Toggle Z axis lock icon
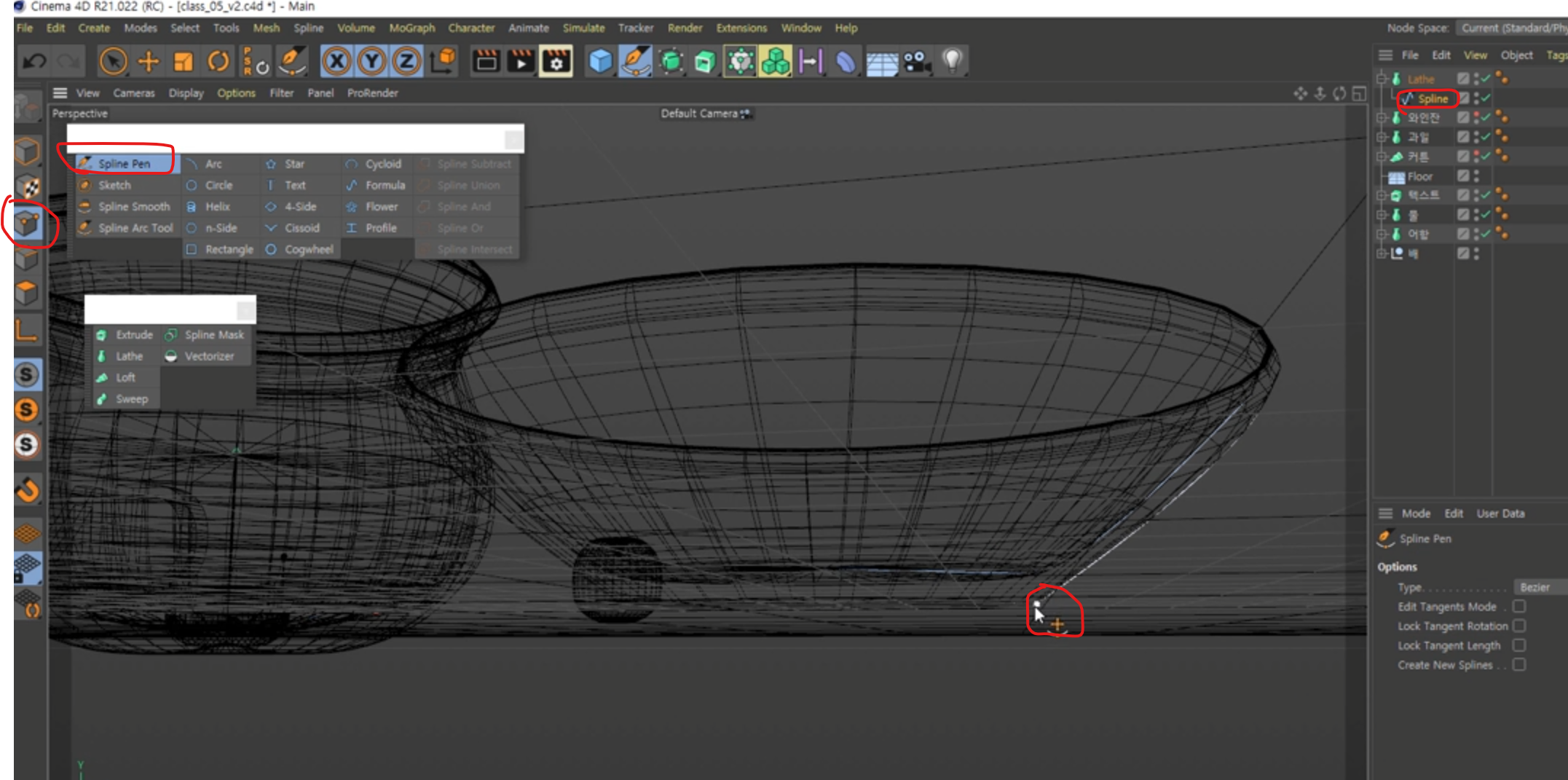The width and height of the screenshot is (1568, 780). (x=406, y=62)
